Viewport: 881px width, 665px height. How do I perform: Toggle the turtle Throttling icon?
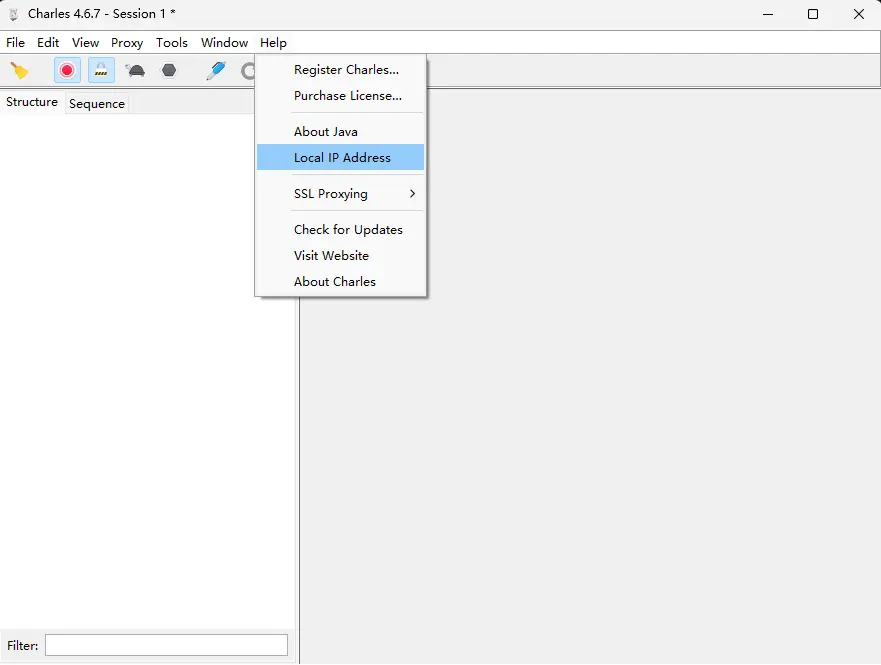[135, 71]
